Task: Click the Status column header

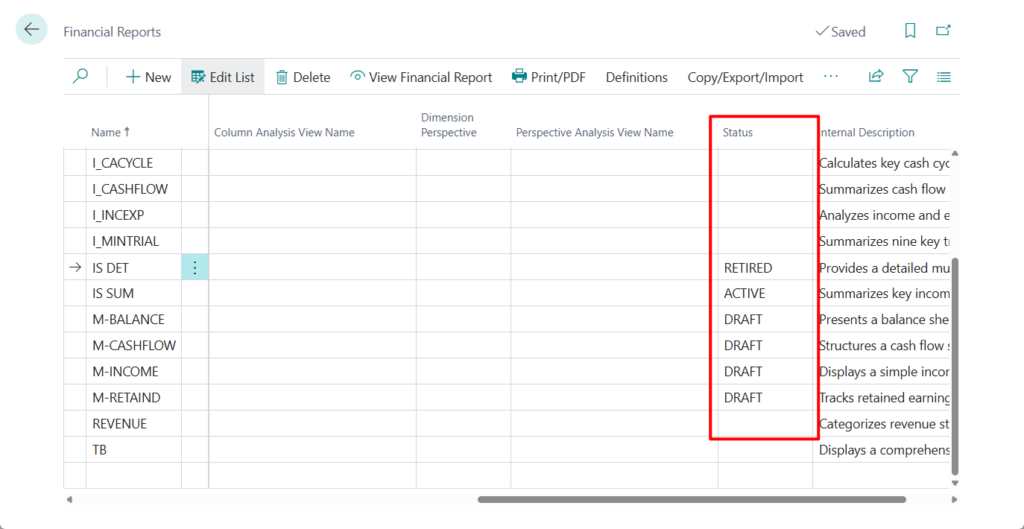Action: click(x=738, y=132)
